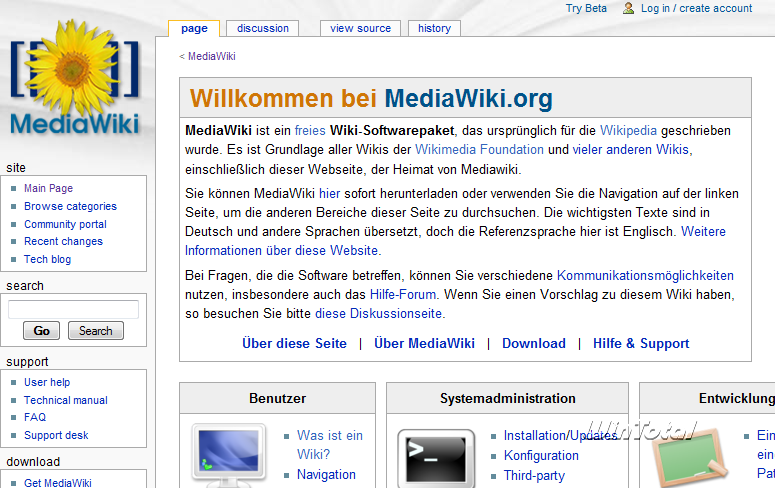
Task: Open the Kommunikationsmöglichkeiten link
Action: tap(646, 275)
